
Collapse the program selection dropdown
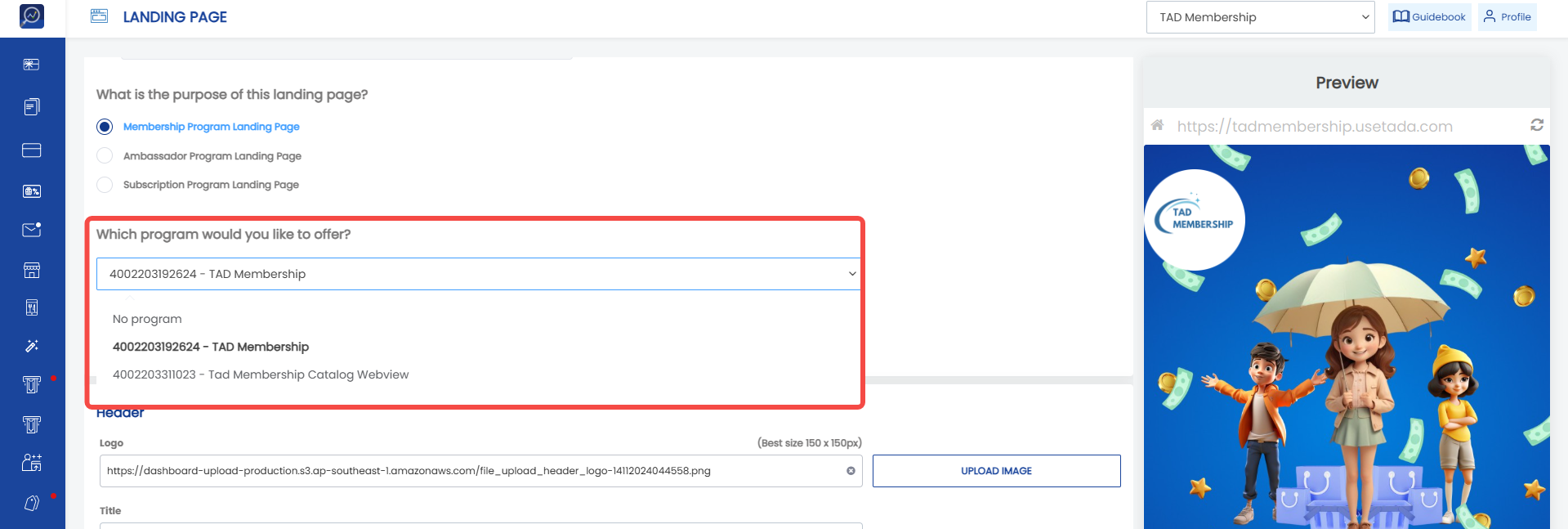[x=478, y=274]
